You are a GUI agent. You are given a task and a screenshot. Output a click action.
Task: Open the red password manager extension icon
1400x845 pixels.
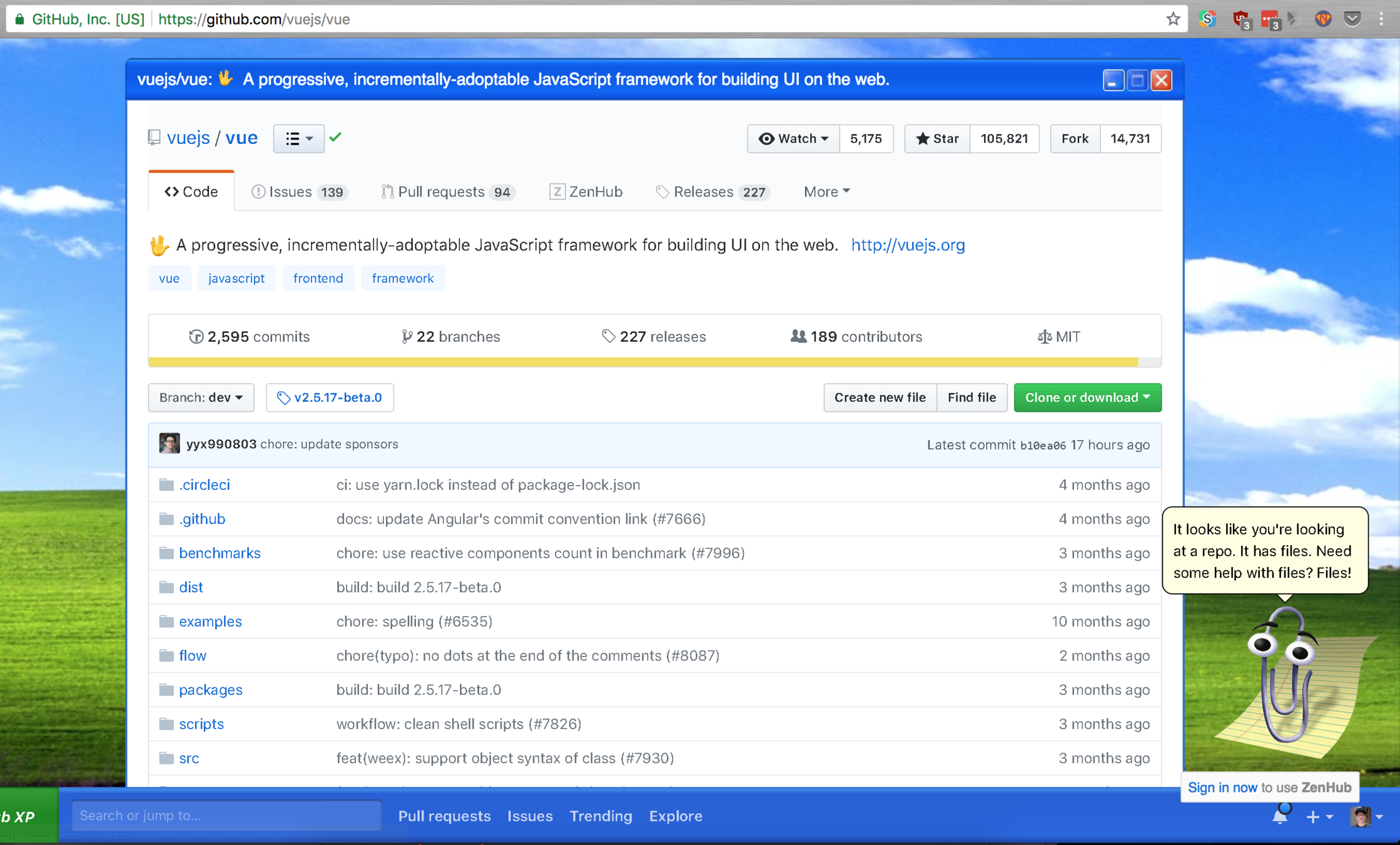[x=1271, y=20]
